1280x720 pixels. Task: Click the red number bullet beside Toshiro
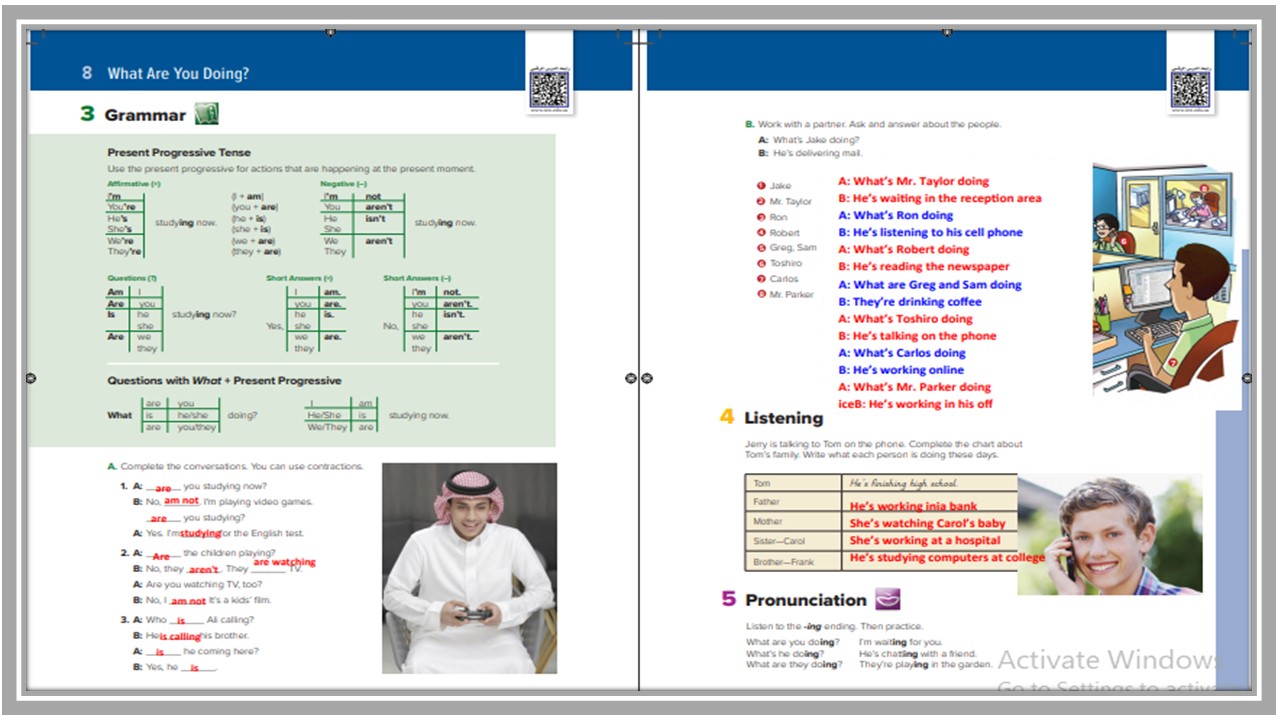point(761,263)
